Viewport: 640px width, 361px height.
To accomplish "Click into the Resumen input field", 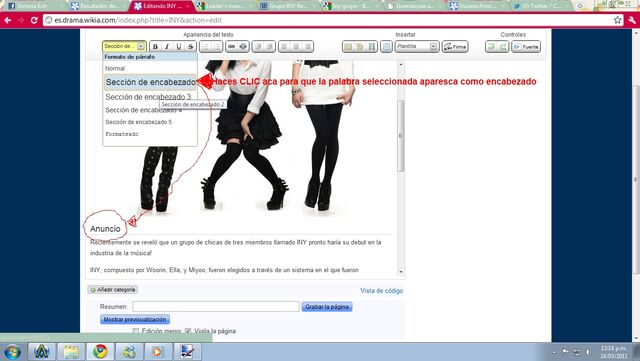I will [216, 307].
